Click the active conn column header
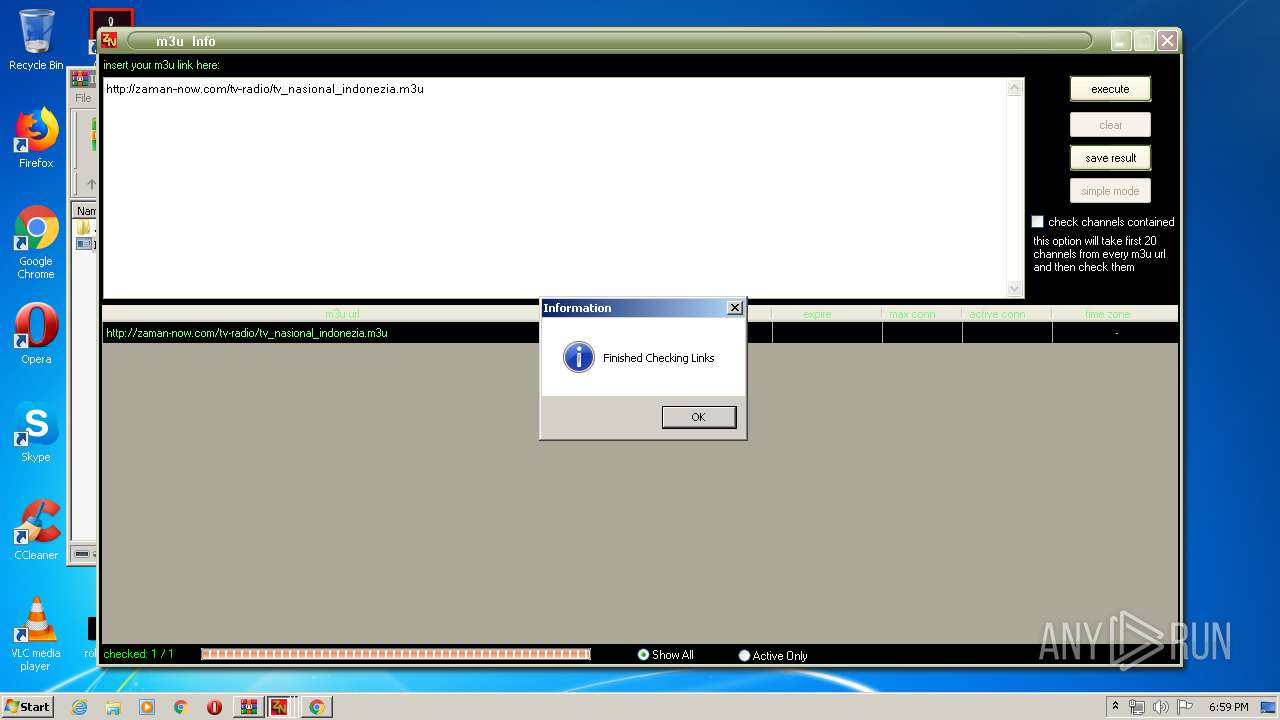Viewport: 1280px width, 720px height. point(1007,314)
